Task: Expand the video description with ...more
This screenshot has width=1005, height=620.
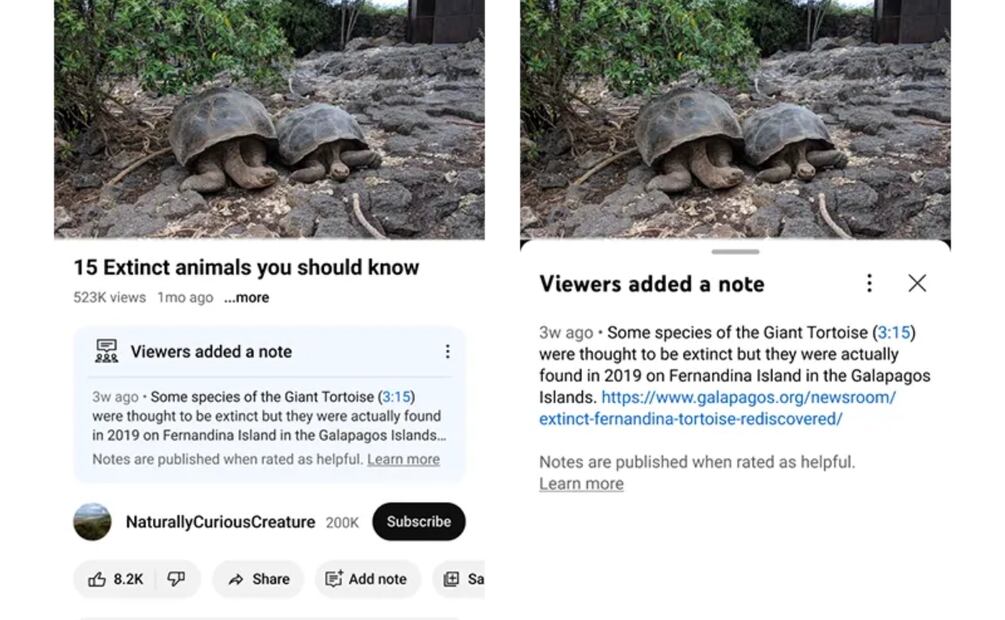Action: pyautogui.click(x=246, y=298)
